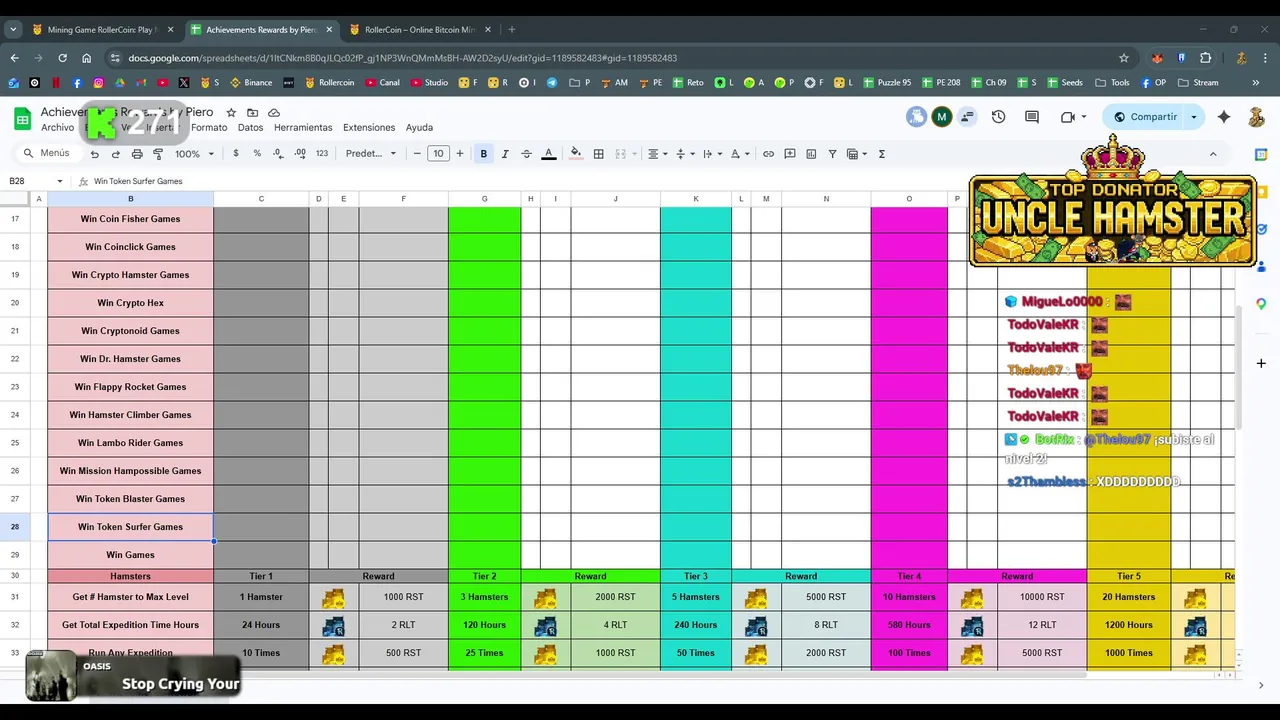Apply percent format with the % button
The height and width of the screenshot is (720, 1280).
point(257,154)
